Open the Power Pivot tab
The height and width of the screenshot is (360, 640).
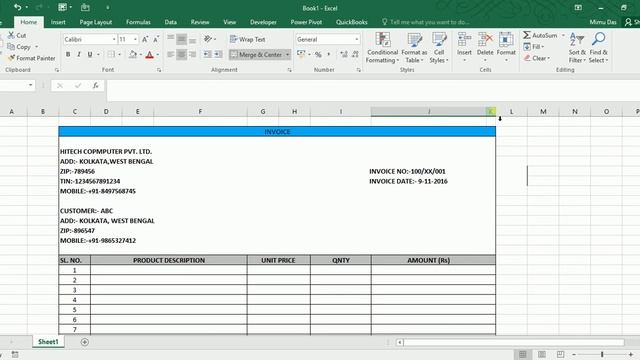(306, 22)
